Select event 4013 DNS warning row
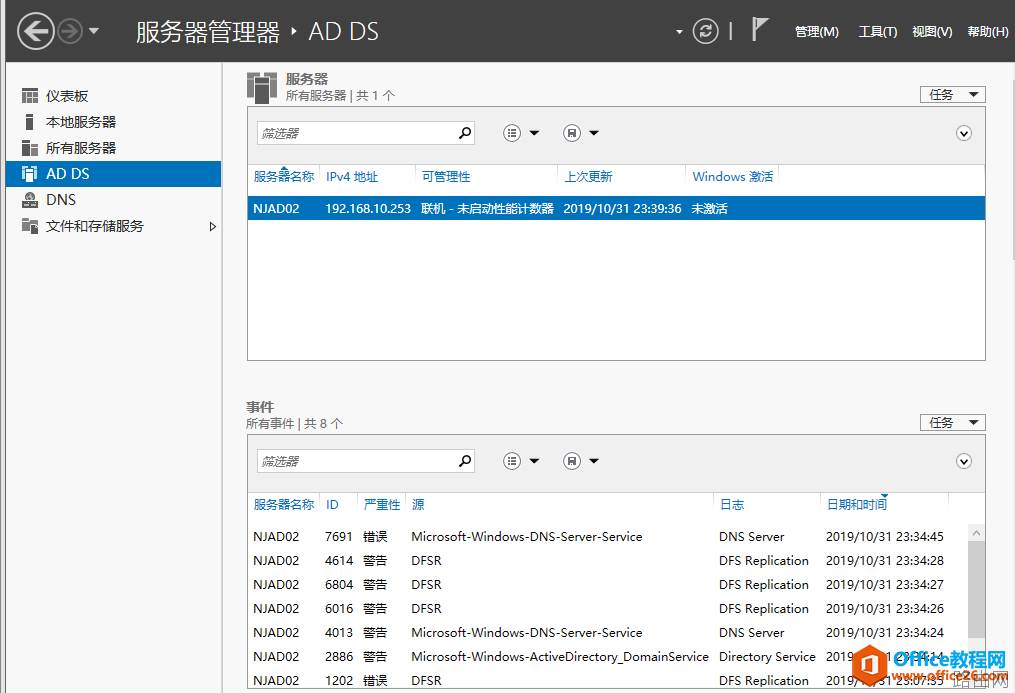1015x693 pixels. [607, 632]
